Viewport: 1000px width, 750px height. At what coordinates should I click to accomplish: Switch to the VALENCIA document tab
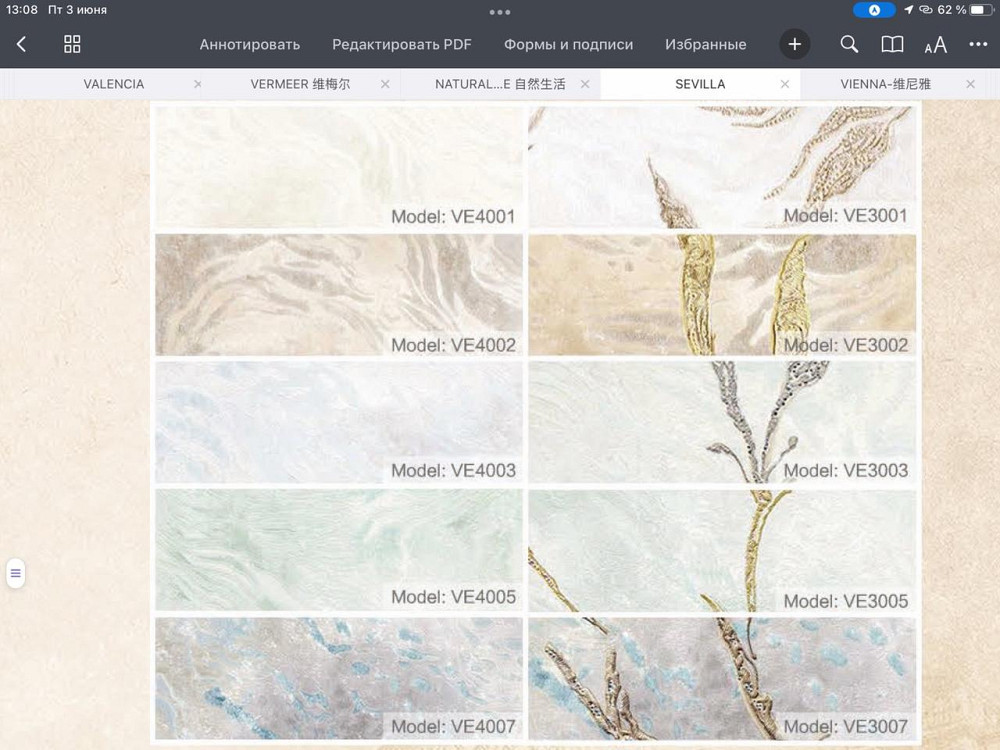pos(114,84)
